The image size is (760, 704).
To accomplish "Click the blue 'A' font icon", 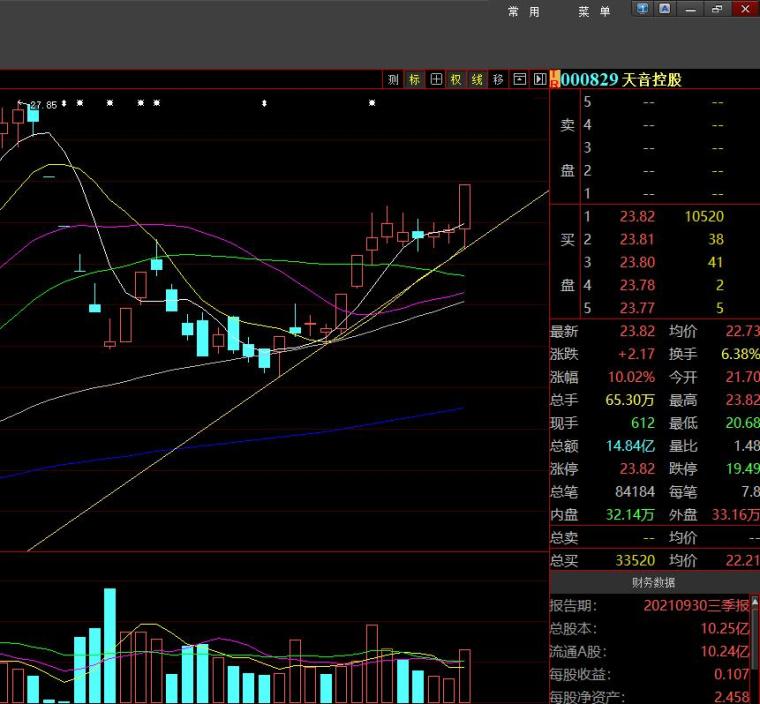I will point(664,9).
